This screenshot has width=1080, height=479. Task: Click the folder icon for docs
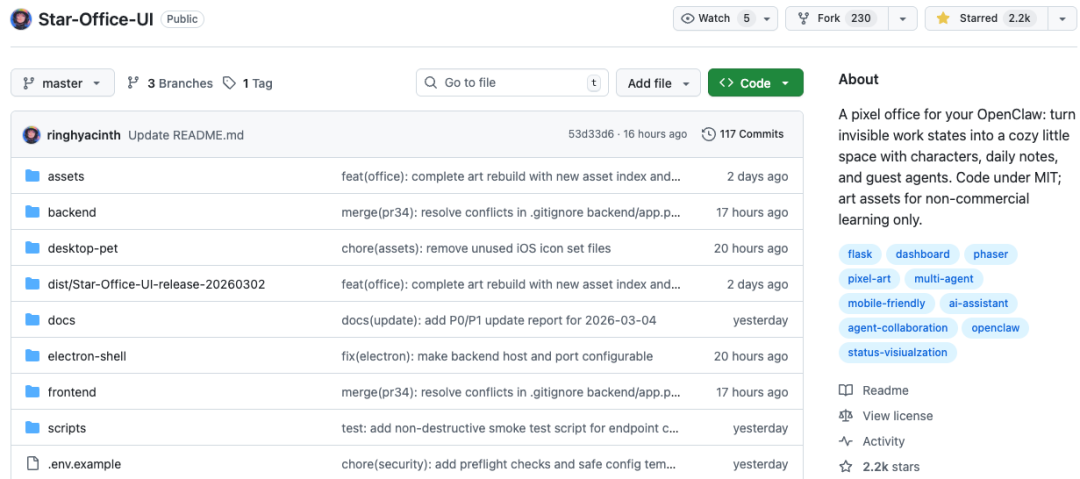click(32, 320)
